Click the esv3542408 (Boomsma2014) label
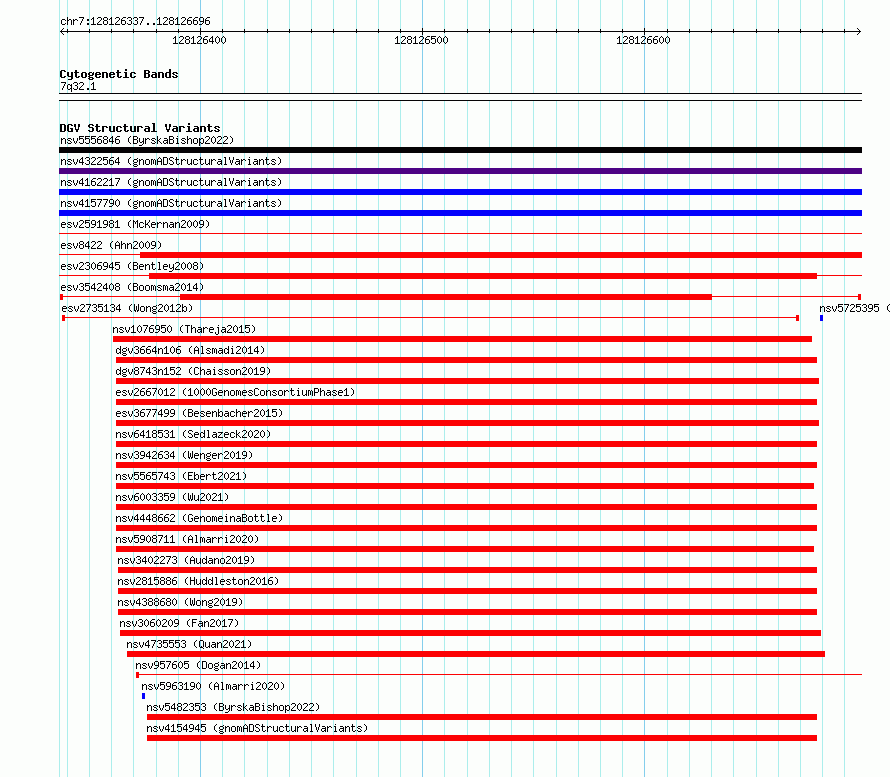 pyautogui.click(x=132, y=287)
